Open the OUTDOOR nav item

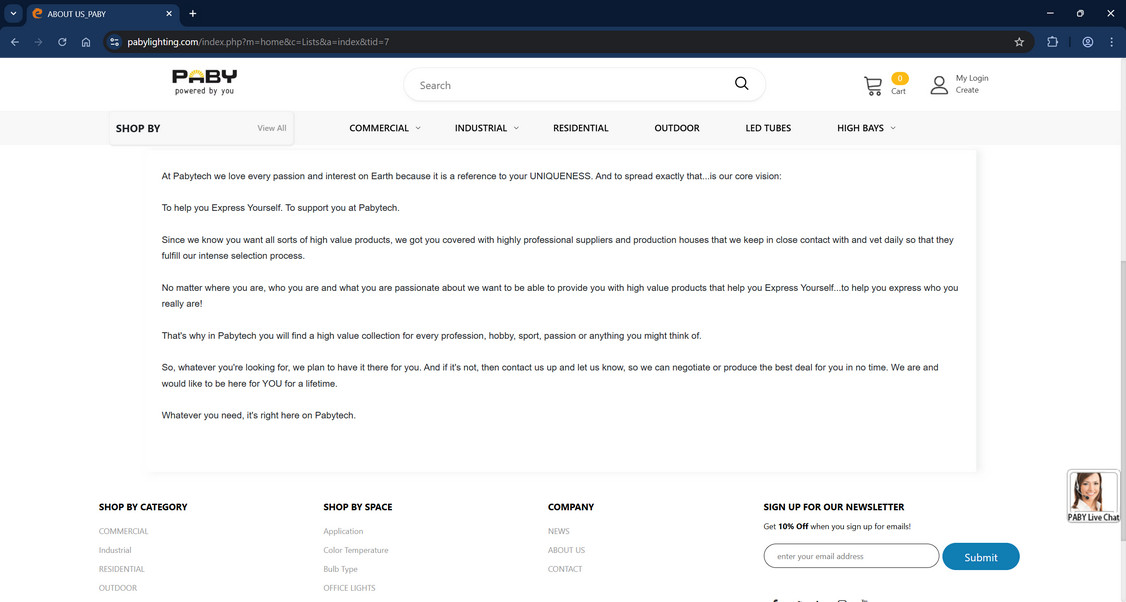(x=676, y=128)
